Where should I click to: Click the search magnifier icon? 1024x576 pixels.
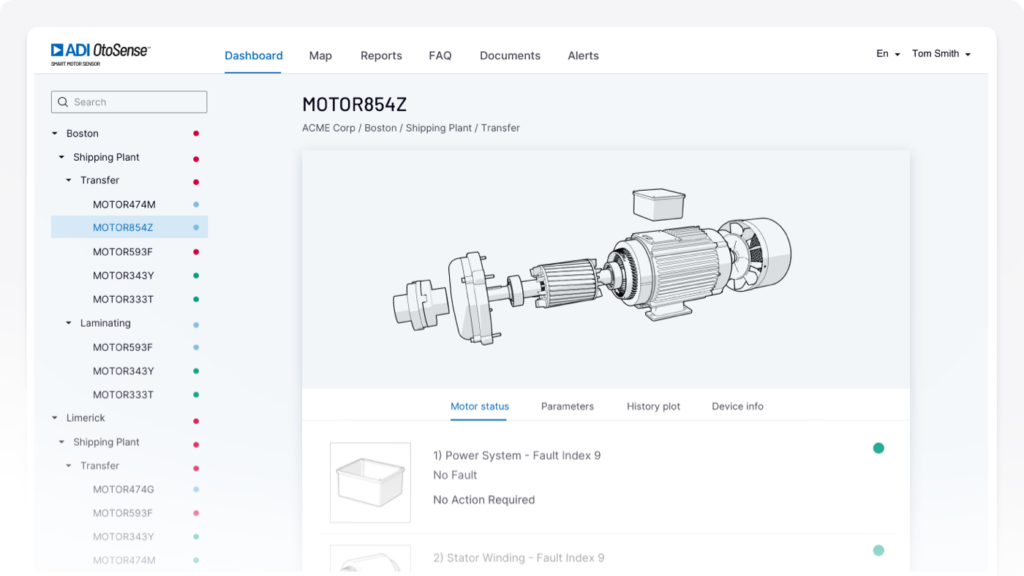click(x=64, y=102)
